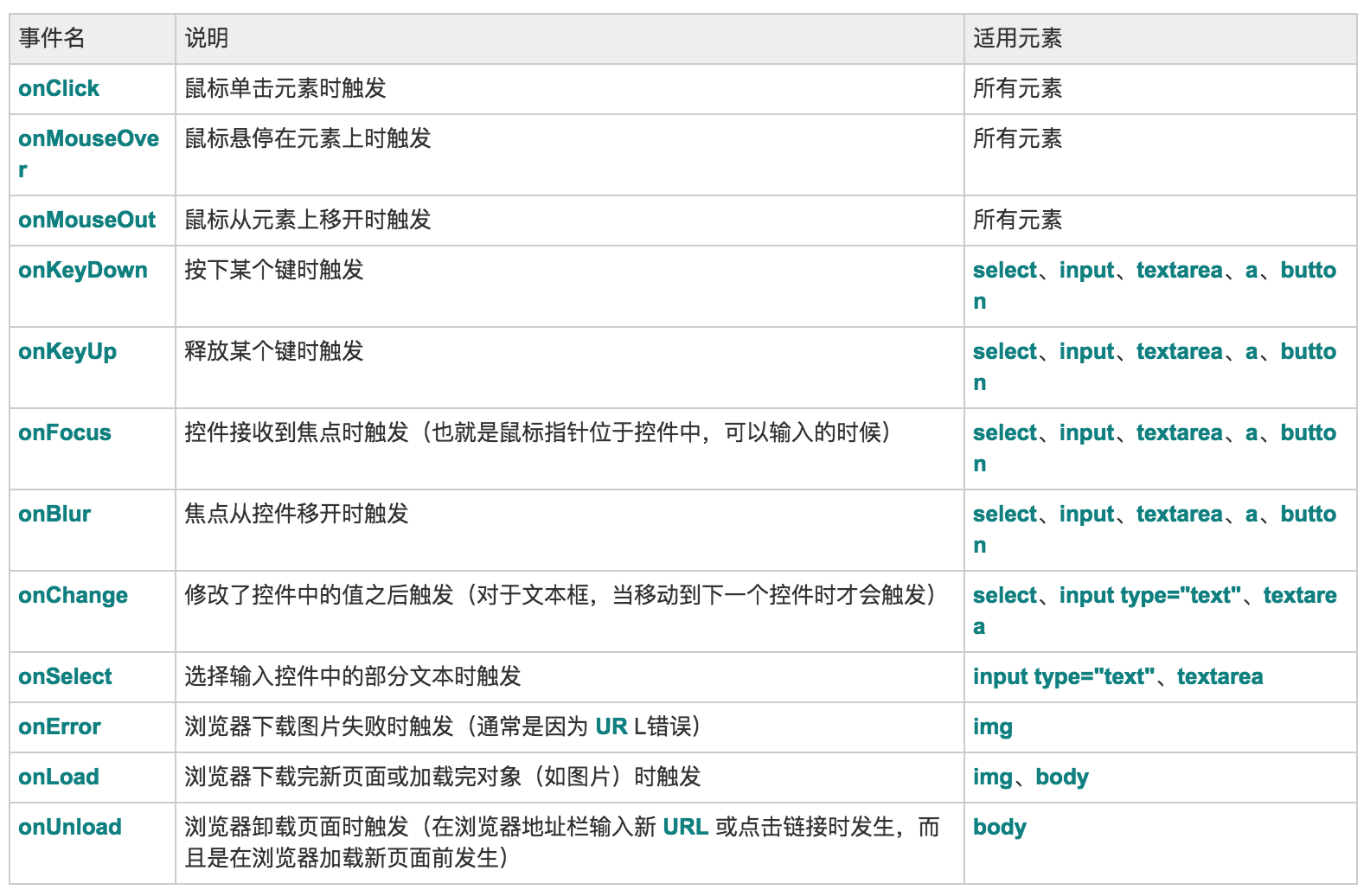Image resolution: width=1370 pixels, height=896 pixels.
Task: Open the onKeyUp event entry
Action: point(67,352)
